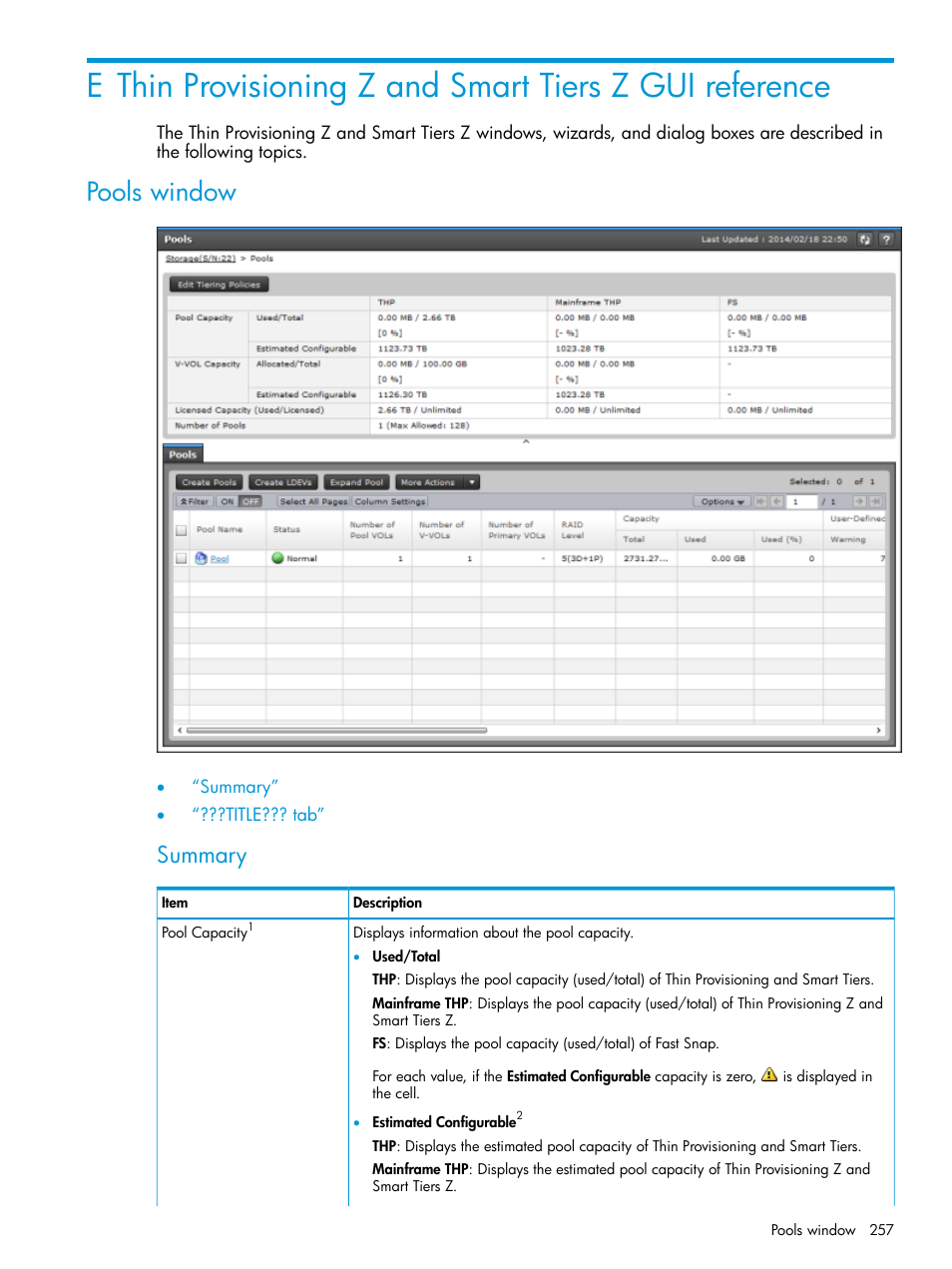
Task: Click the "Number of Pools" row label
Action: point(210,425)
